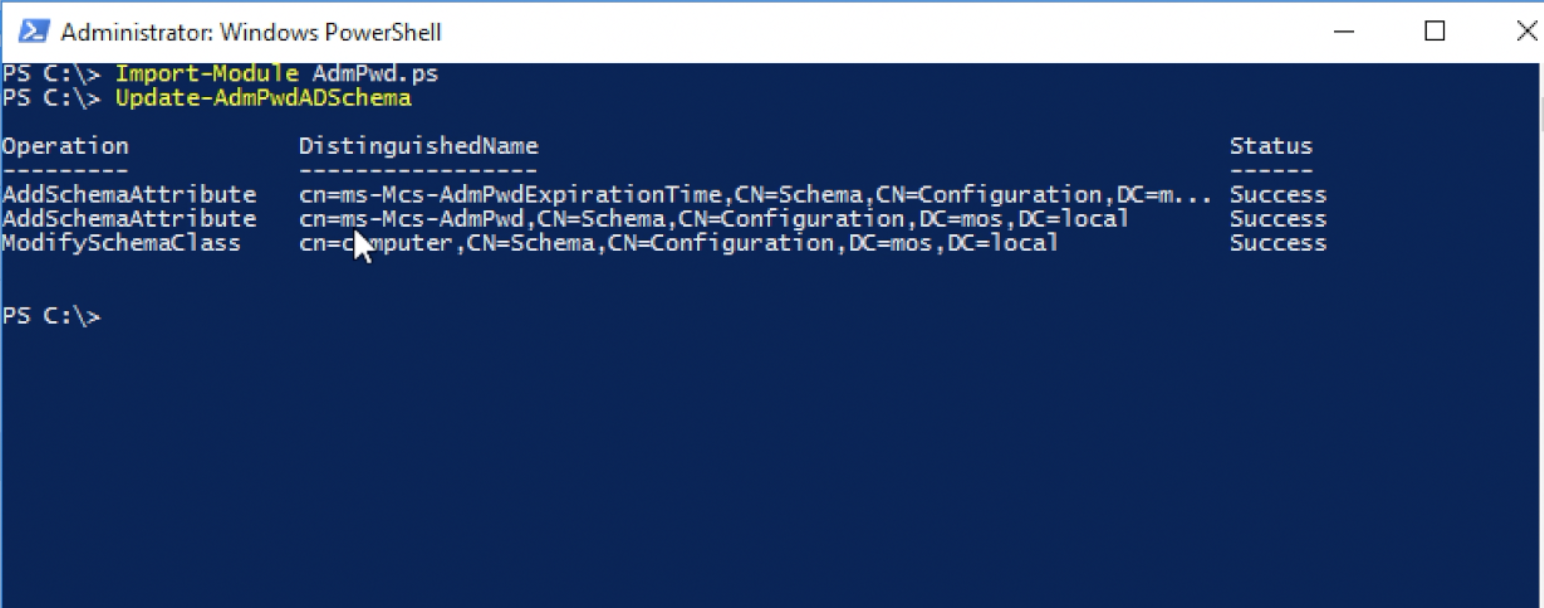Click Success status of AdmPwdExpirationTime row
This screenshot has height=608, width=1544.
click(1277, 194)
